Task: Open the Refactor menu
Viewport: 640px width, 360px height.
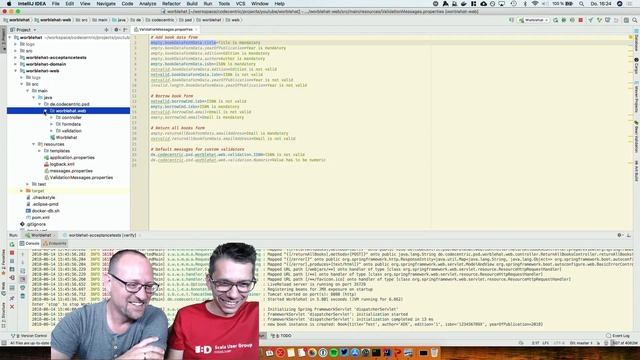Action: pyautogui.click(x=171, y=4)
